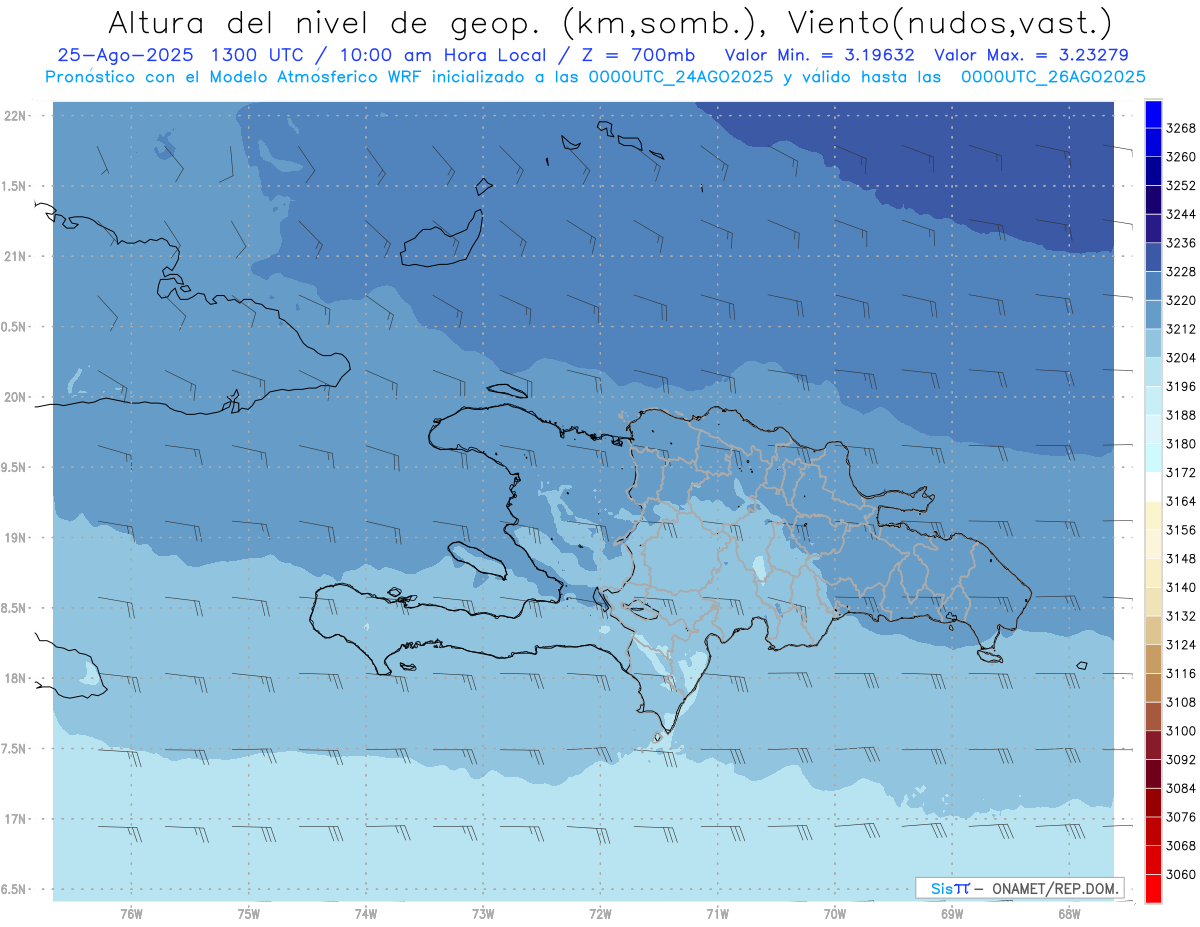Click the '68W' longitude label

point(1069,914)
